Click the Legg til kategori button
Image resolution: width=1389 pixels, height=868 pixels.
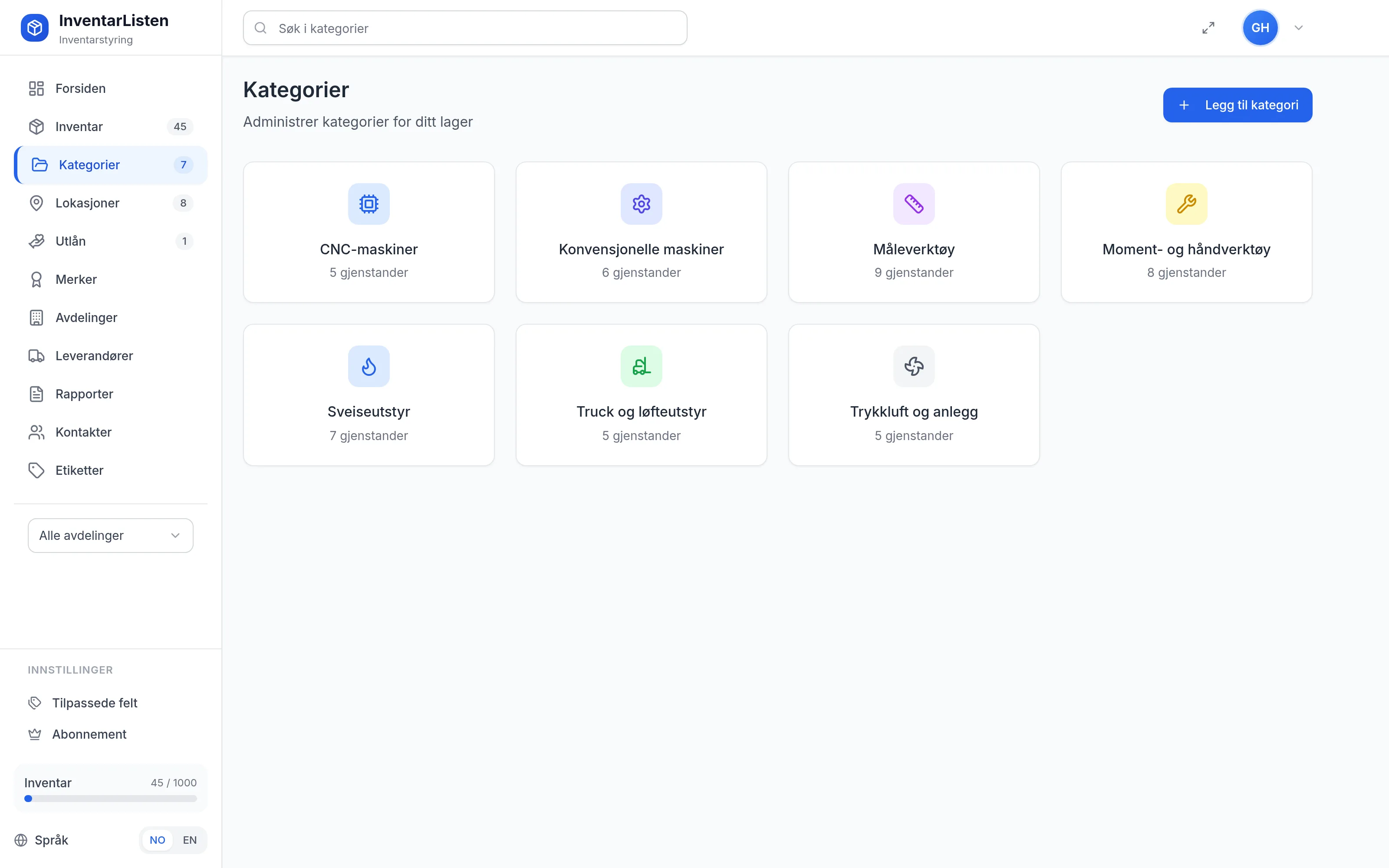[x=1238, y=105]
